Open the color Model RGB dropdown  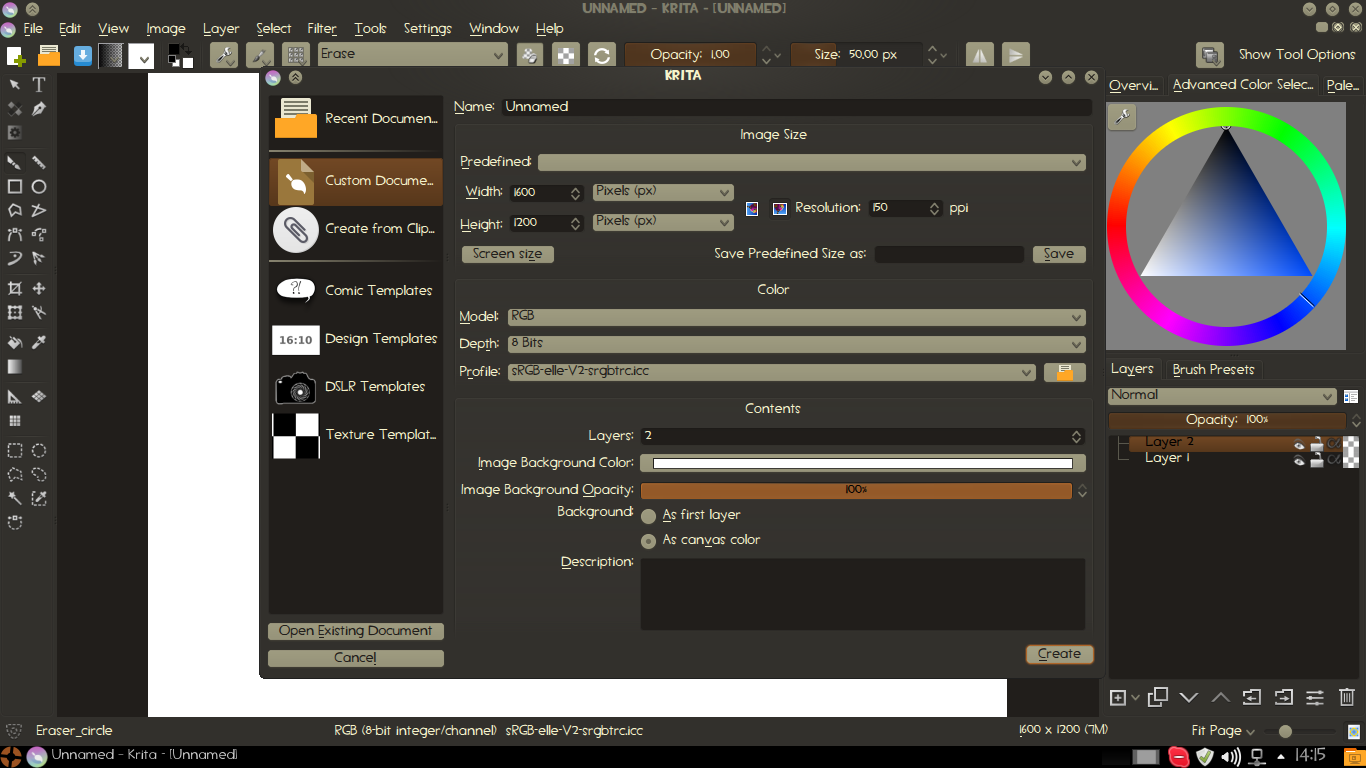(797, 317)
